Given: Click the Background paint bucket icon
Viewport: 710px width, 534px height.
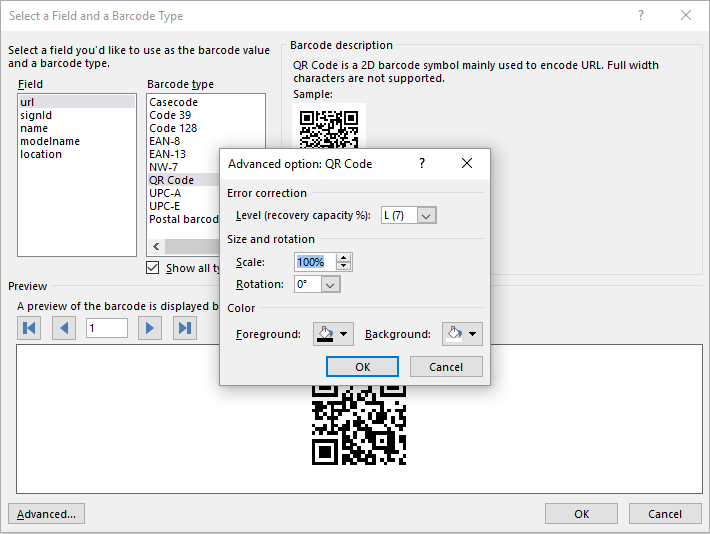Looking at the screenshot, I should click(455, 334).
